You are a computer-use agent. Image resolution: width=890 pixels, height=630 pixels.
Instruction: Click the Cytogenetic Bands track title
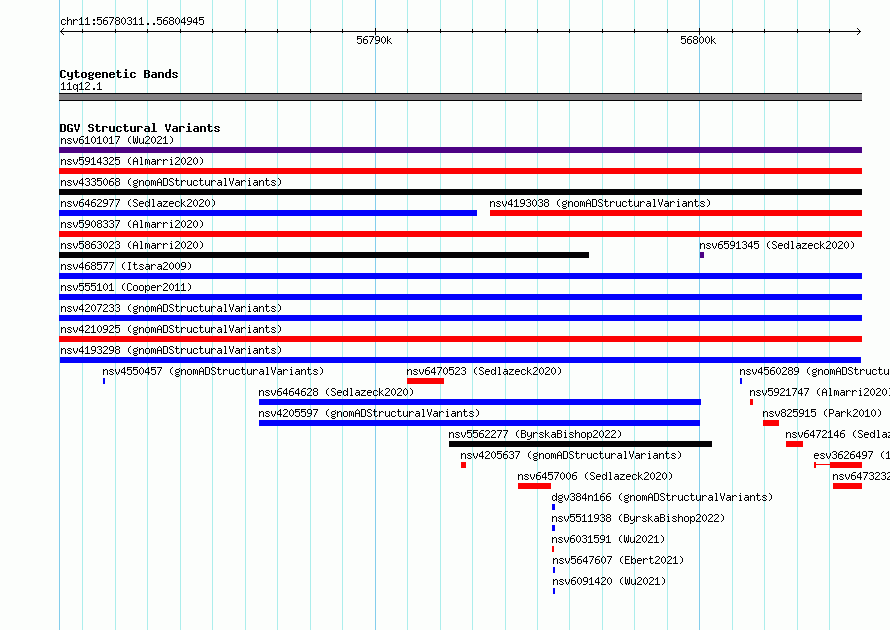tap(119, 74)
